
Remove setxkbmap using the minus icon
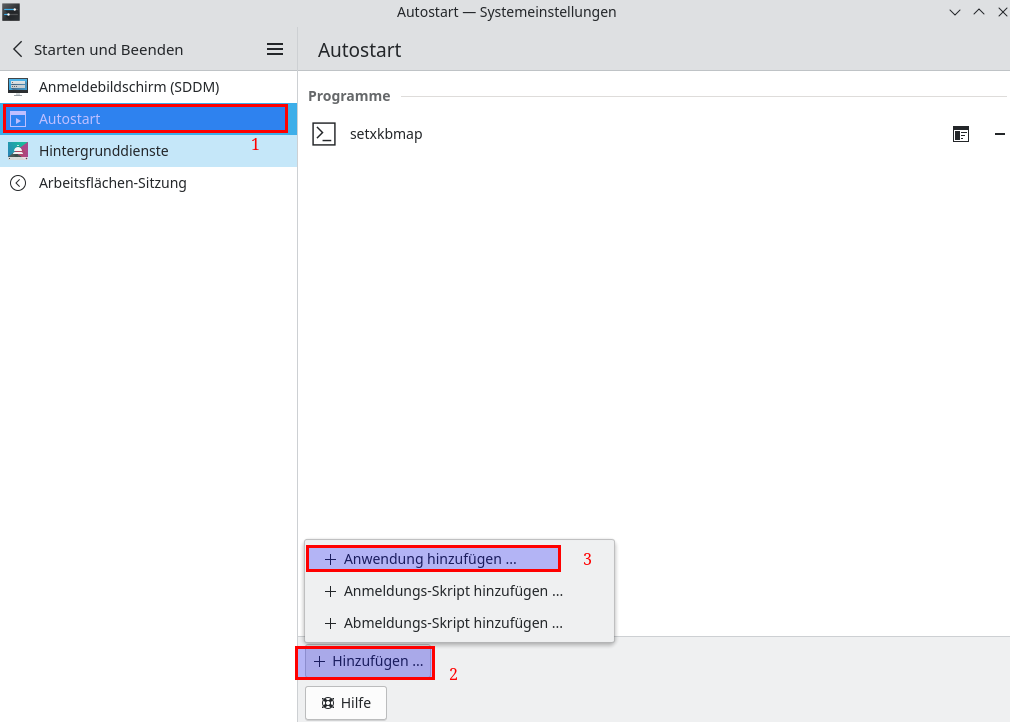[999, 134]
